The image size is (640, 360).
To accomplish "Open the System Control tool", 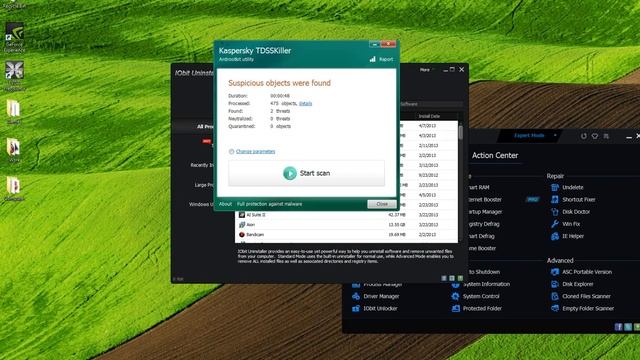I will click(x=476, y=296).
